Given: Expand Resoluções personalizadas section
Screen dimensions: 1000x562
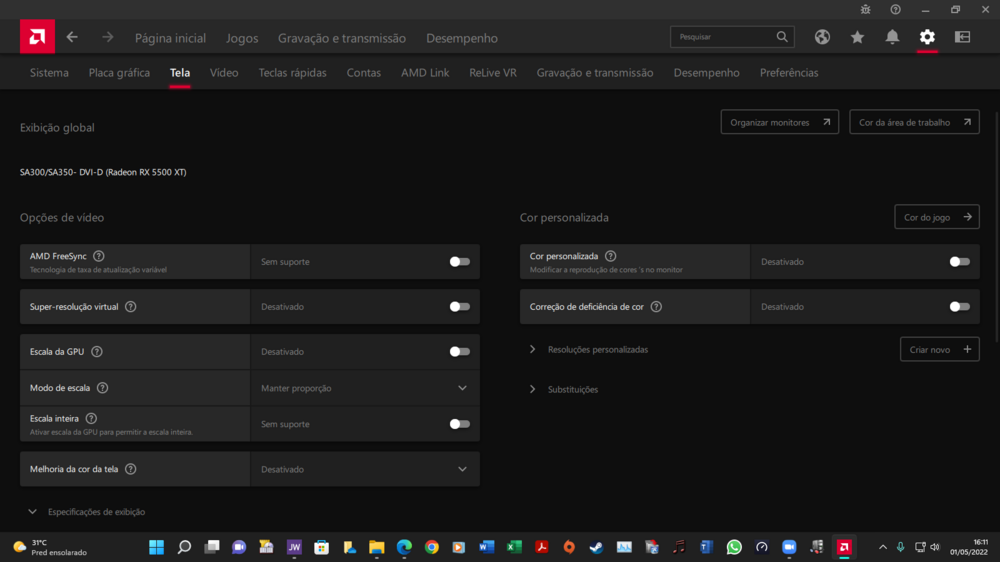Looking at the screenshot, I should coord(533,350).
